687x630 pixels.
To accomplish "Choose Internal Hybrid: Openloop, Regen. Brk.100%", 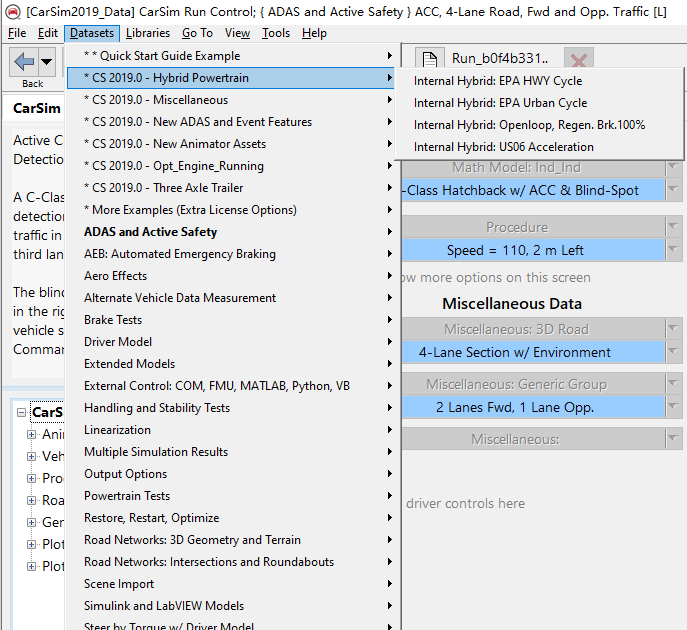I will 539,125.
